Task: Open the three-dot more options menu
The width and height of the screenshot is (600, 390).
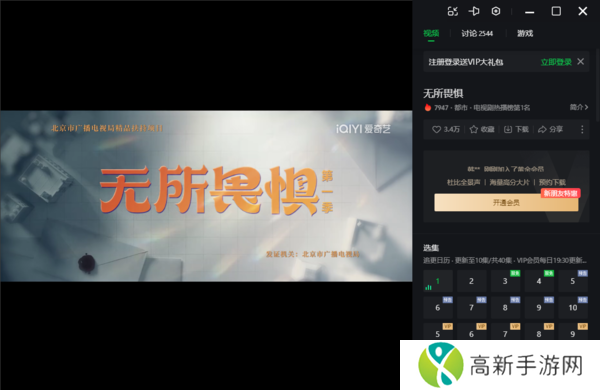Action: coord(582,129)
